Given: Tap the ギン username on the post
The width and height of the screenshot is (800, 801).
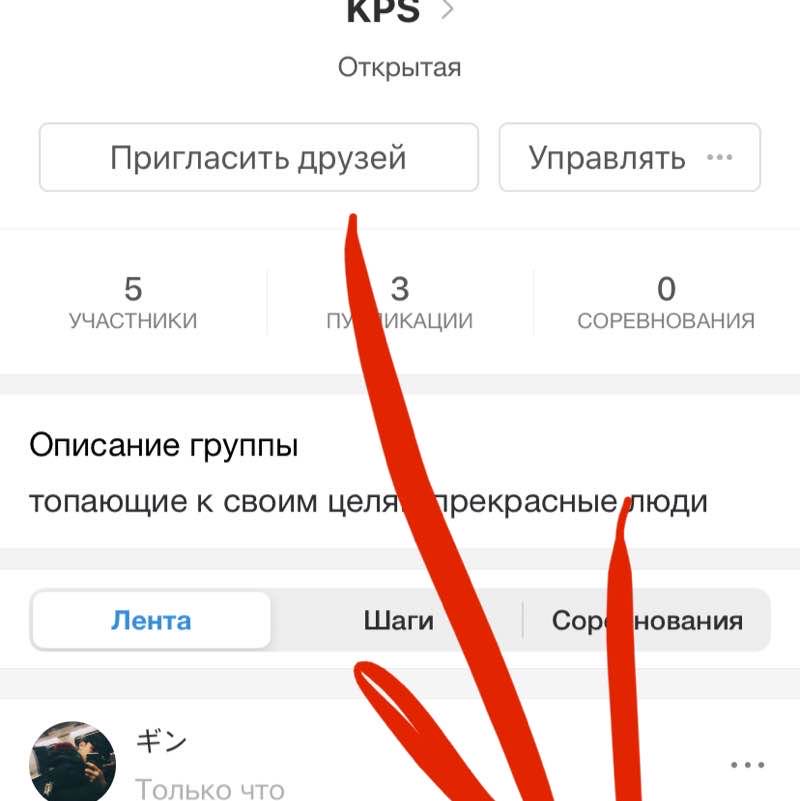Looking at the screenshot, I should [161, 741].
